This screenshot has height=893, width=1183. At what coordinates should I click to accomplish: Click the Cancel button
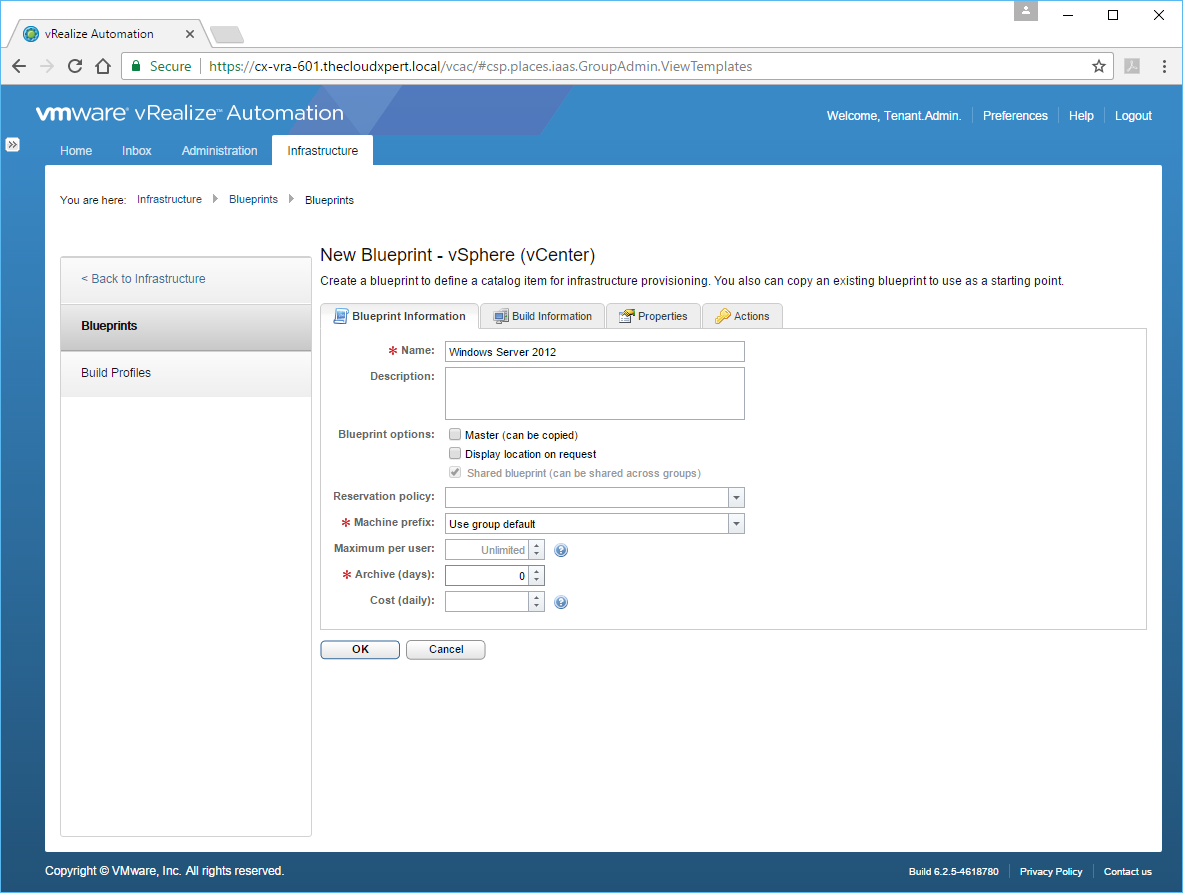(446, 650)
